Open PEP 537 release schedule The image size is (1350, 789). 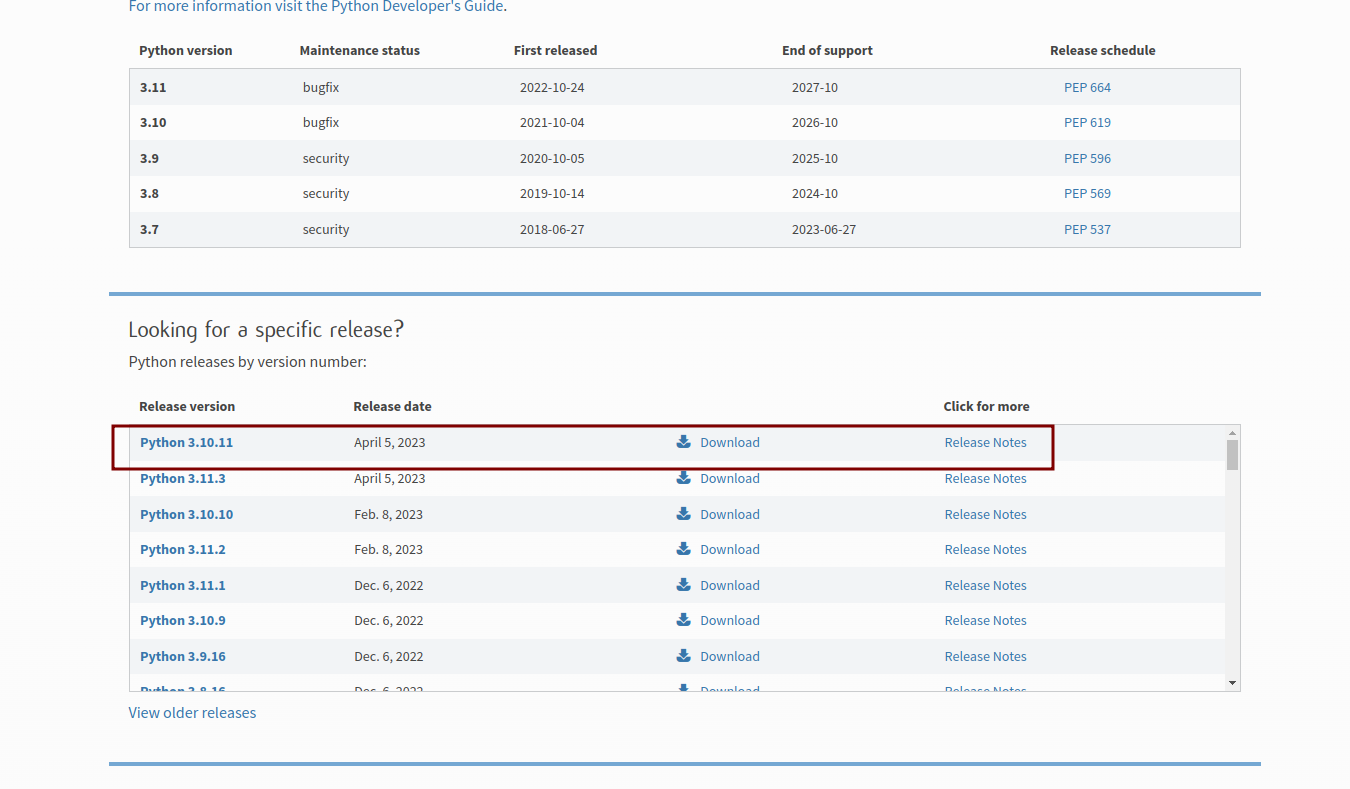(1087, 229)
